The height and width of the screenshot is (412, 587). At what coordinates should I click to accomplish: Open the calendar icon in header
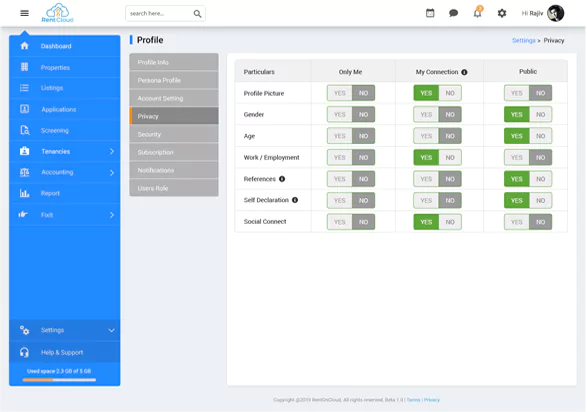pos(430,13)
